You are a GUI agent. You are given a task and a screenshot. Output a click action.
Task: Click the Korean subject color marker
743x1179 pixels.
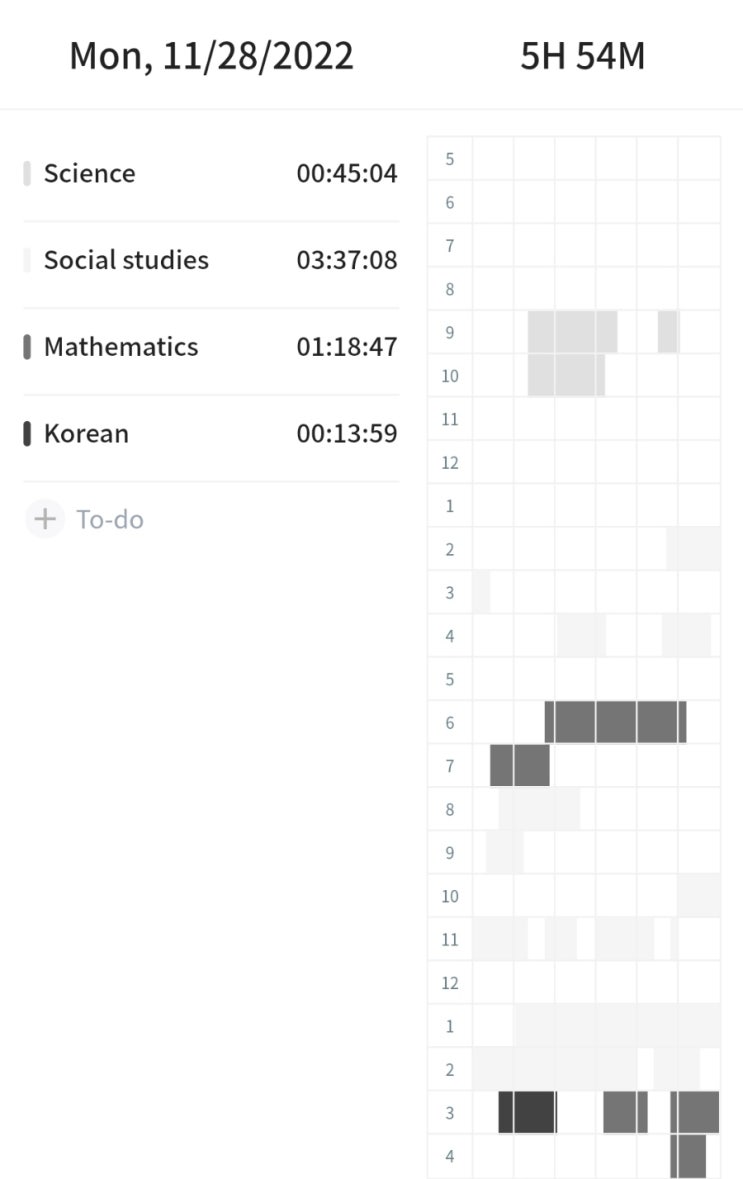pyautogui.click(x=27, y=433)
